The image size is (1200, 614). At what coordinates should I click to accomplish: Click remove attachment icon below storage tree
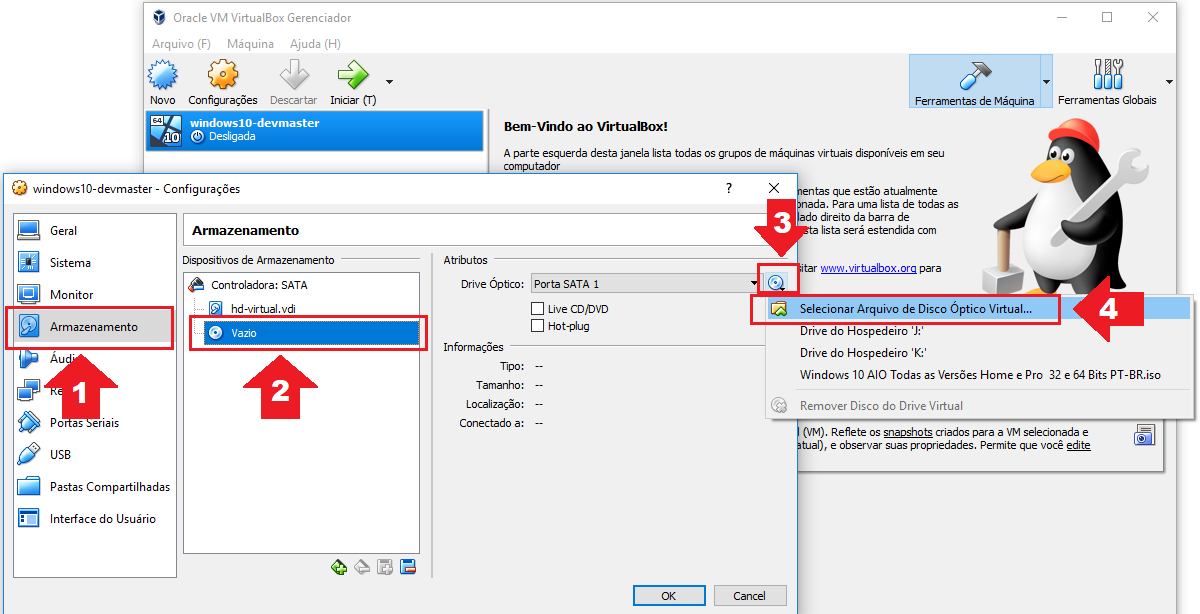tap(408, 567)
